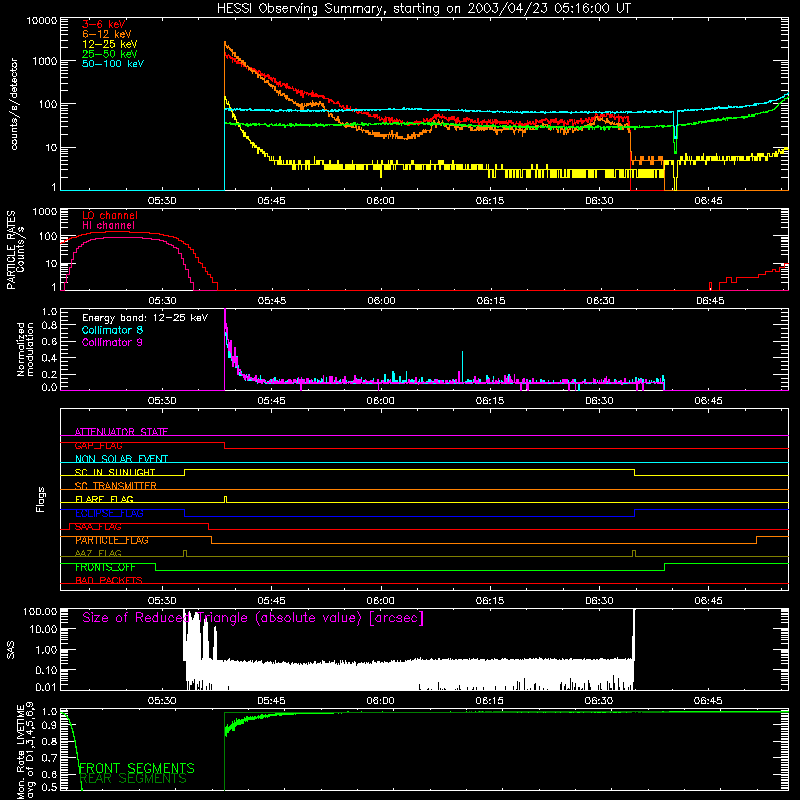Click the SC_IN_SUNLIGHT flag label

tap(115, 472)
